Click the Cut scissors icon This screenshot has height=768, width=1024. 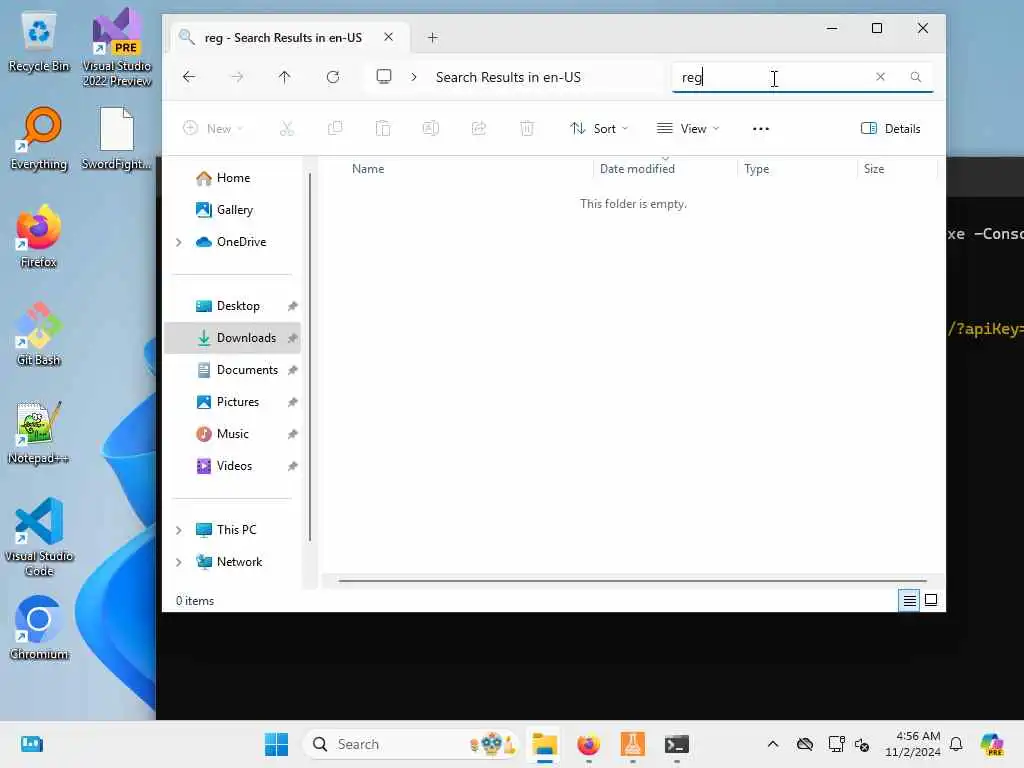(287, 129)
